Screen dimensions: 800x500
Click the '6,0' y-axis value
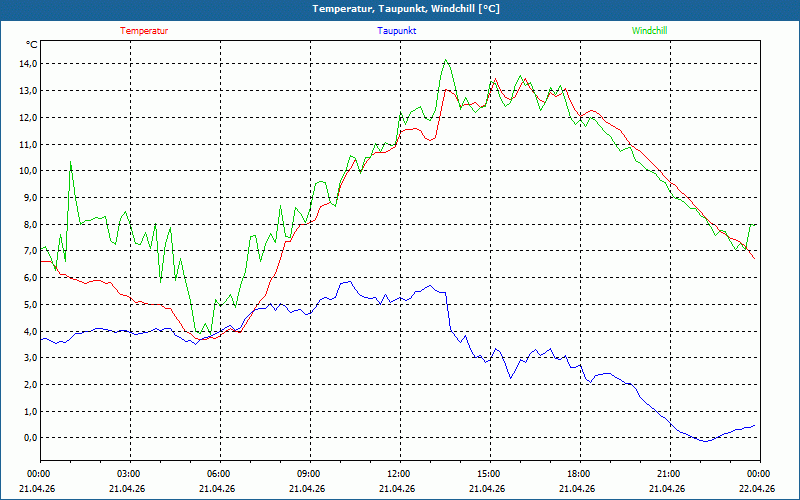pos(30,278)
